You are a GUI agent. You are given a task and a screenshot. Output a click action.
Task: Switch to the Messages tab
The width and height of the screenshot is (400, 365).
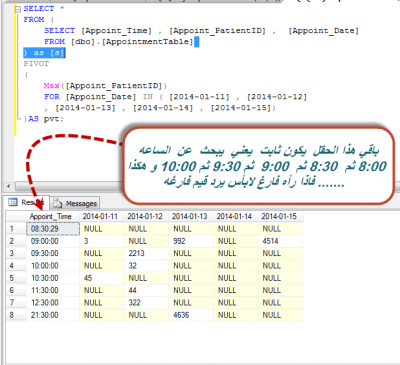pos(75,203)
